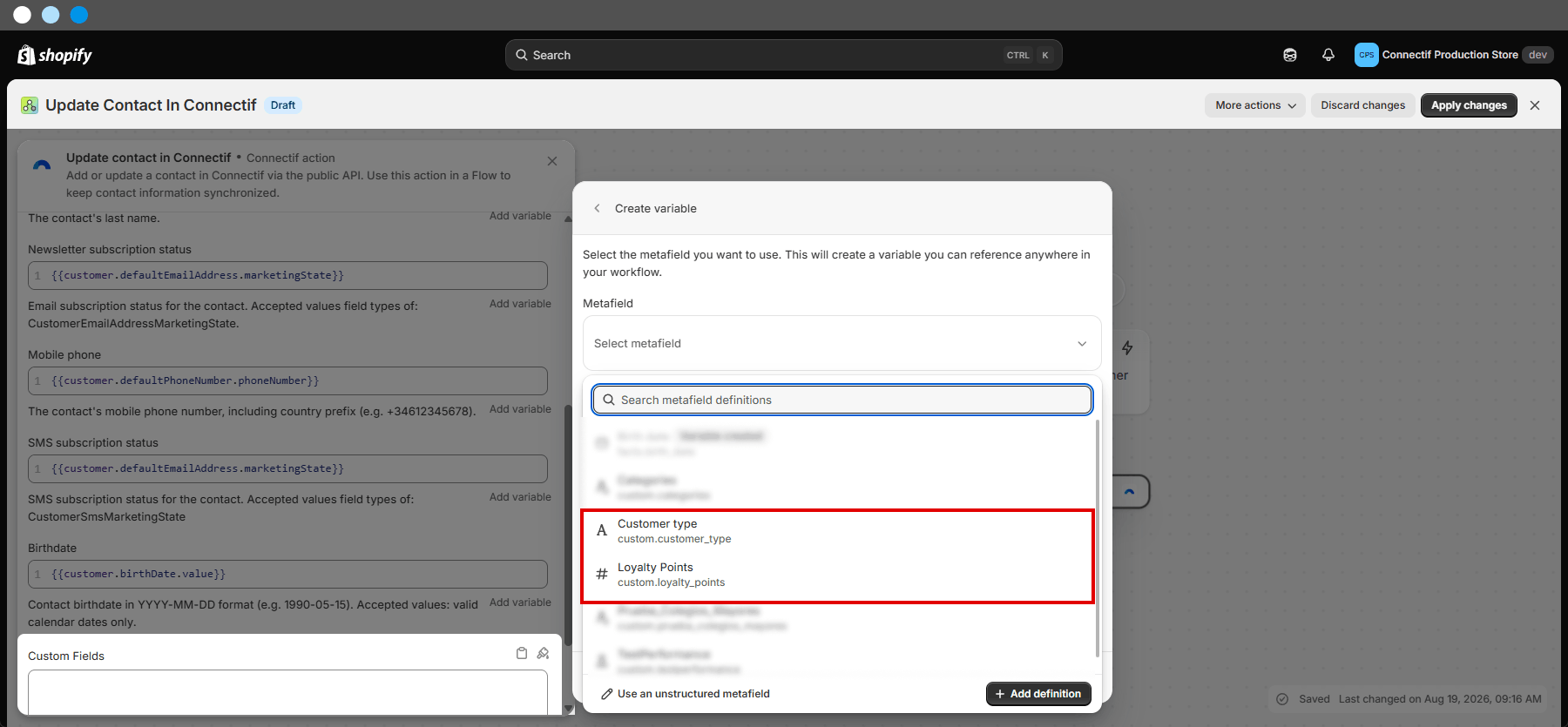The width and height of the screenshot is (1568, 727).
Task: Expand the Select metafield dropdown
Action: pos(841,343)
